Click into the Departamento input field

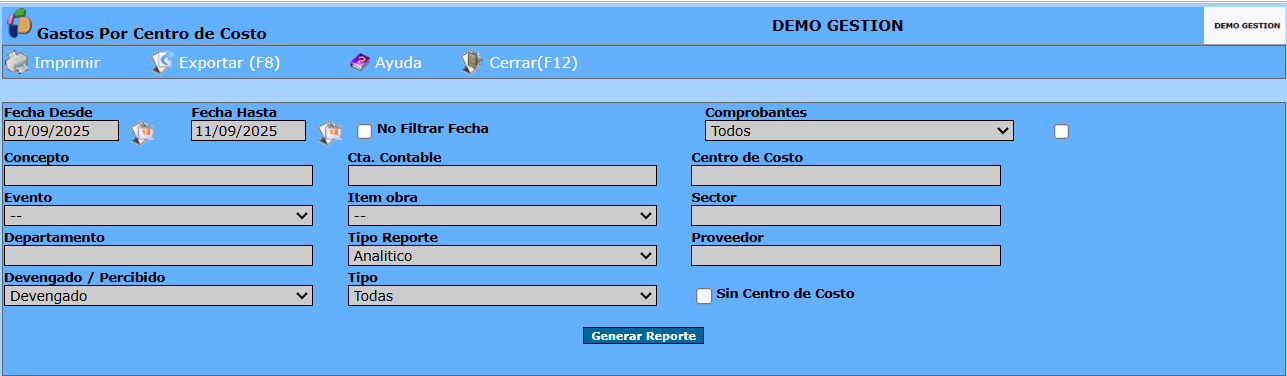159,256
